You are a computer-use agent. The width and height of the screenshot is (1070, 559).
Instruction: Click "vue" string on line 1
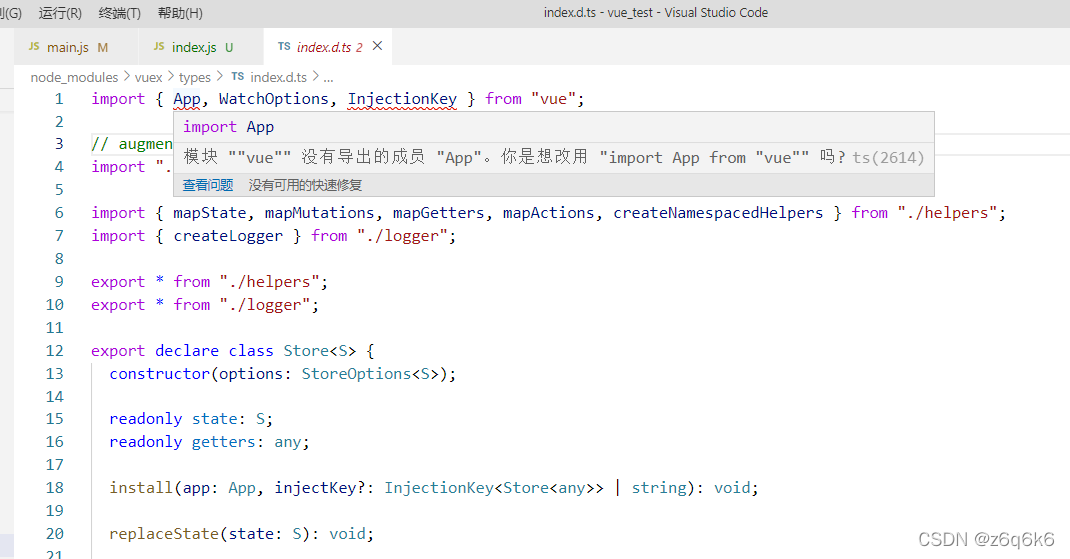(x=553, y=99)
